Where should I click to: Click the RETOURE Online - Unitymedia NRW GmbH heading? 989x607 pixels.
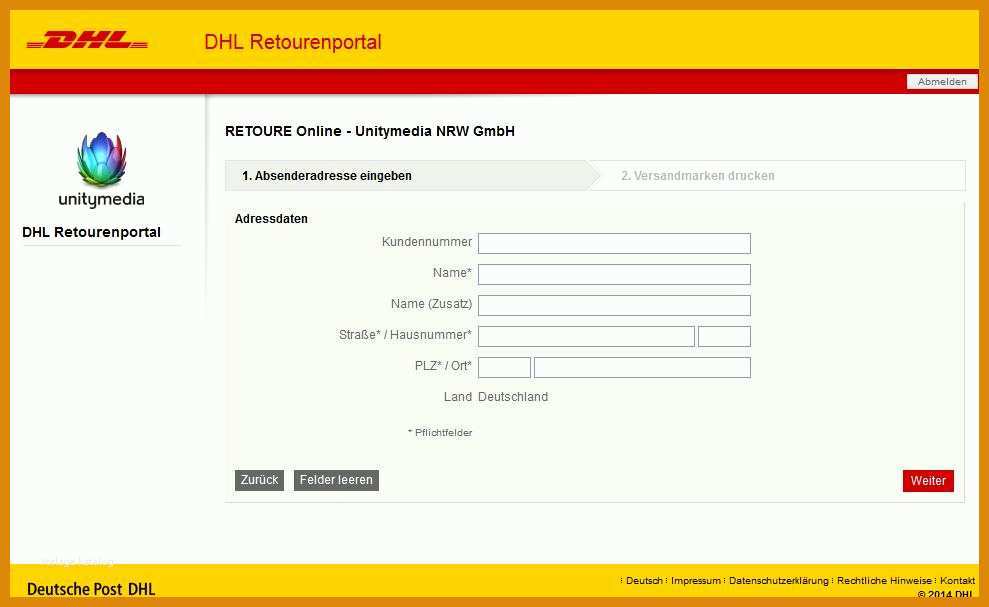pyautogui.click(x=370, y=131)
